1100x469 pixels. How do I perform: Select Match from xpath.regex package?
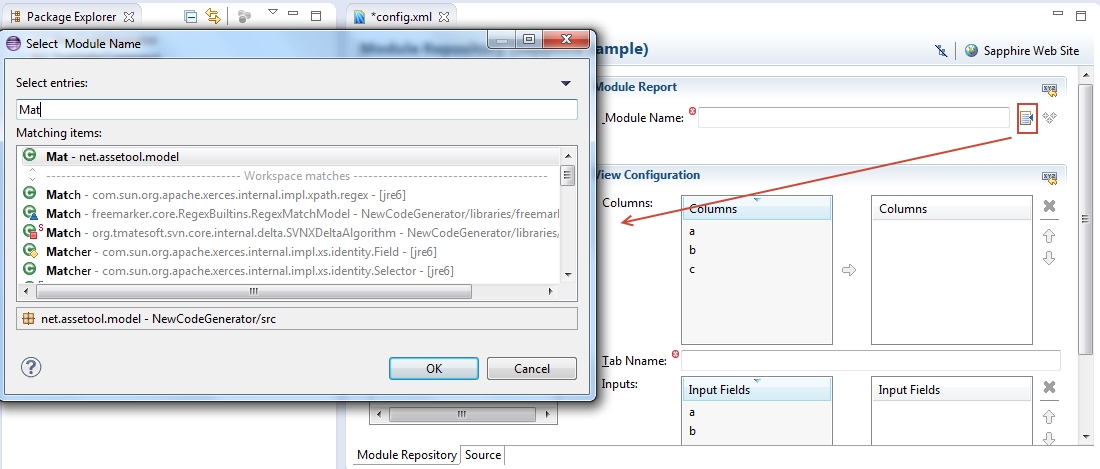[291, 194]
